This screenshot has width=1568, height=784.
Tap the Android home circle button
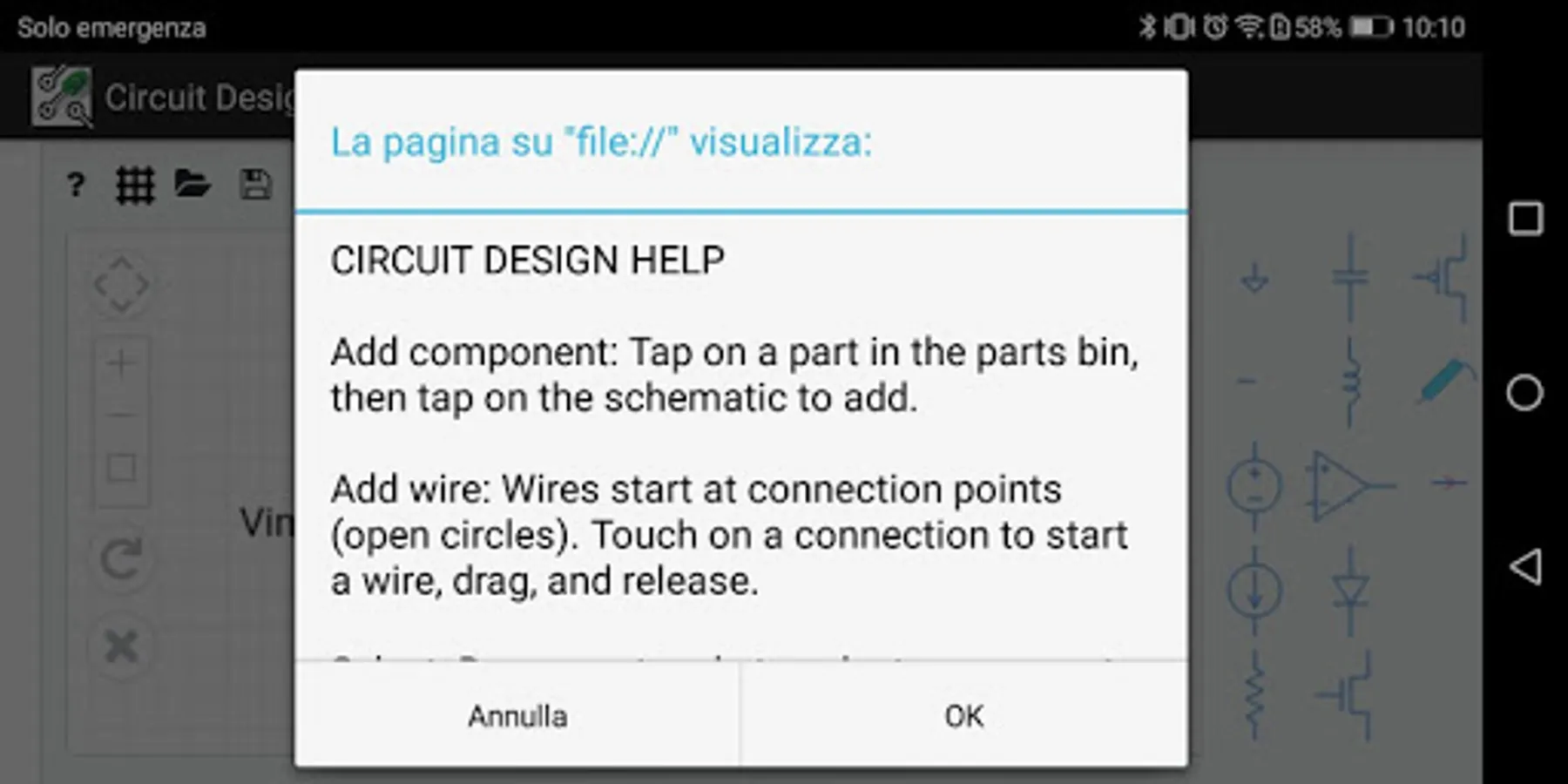[x=1524, y=392]
